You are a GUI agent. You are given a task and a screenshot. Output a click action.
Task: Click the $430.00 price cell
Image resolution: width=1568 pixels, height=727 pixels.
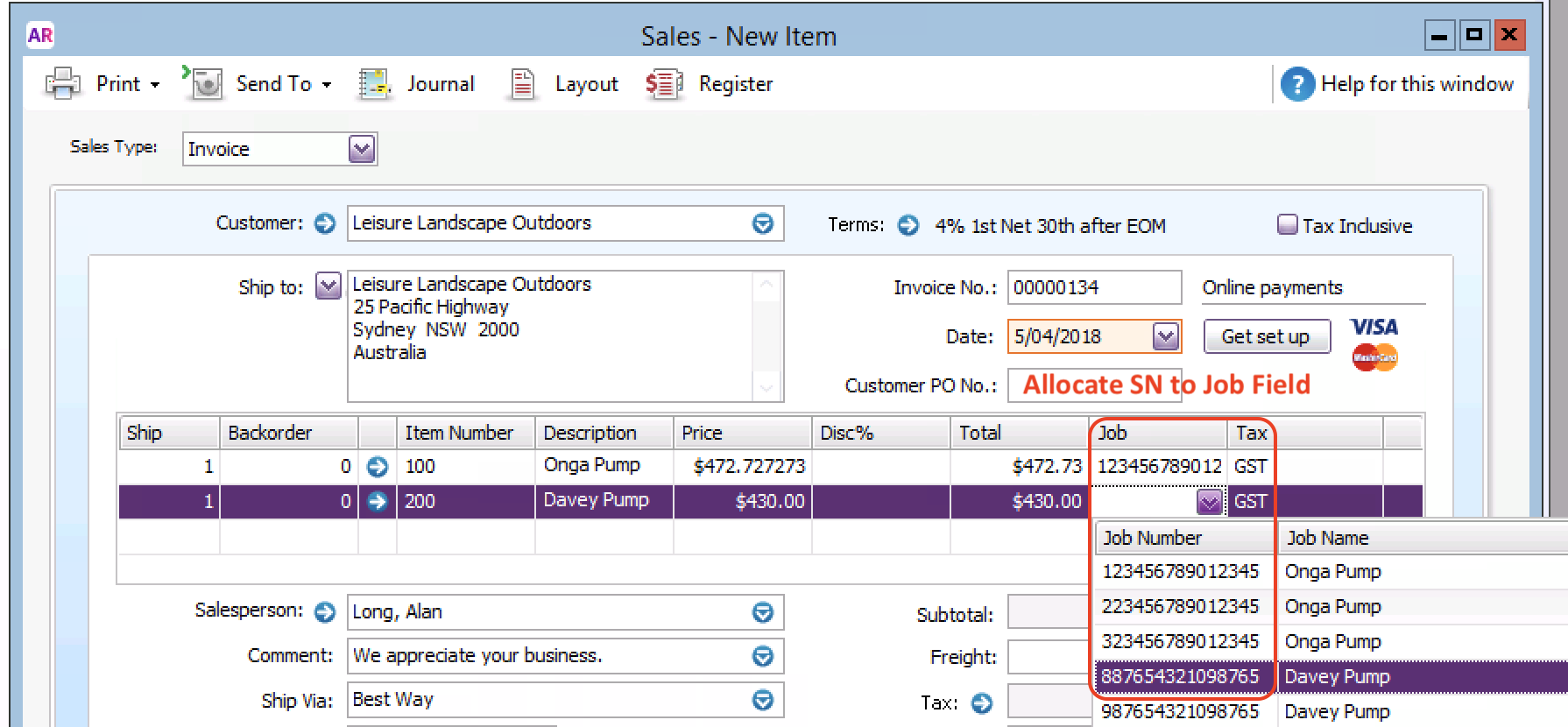coord(743,501)
